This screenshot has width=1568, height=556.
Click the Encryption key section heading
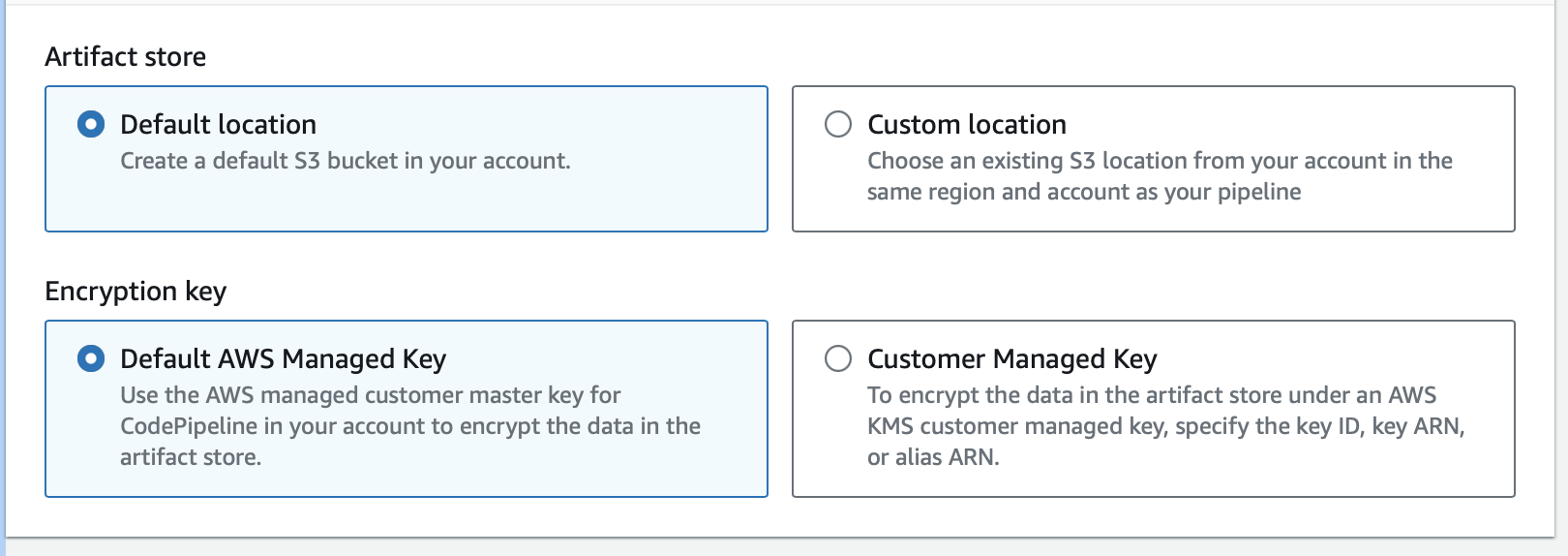coord(136,292)
